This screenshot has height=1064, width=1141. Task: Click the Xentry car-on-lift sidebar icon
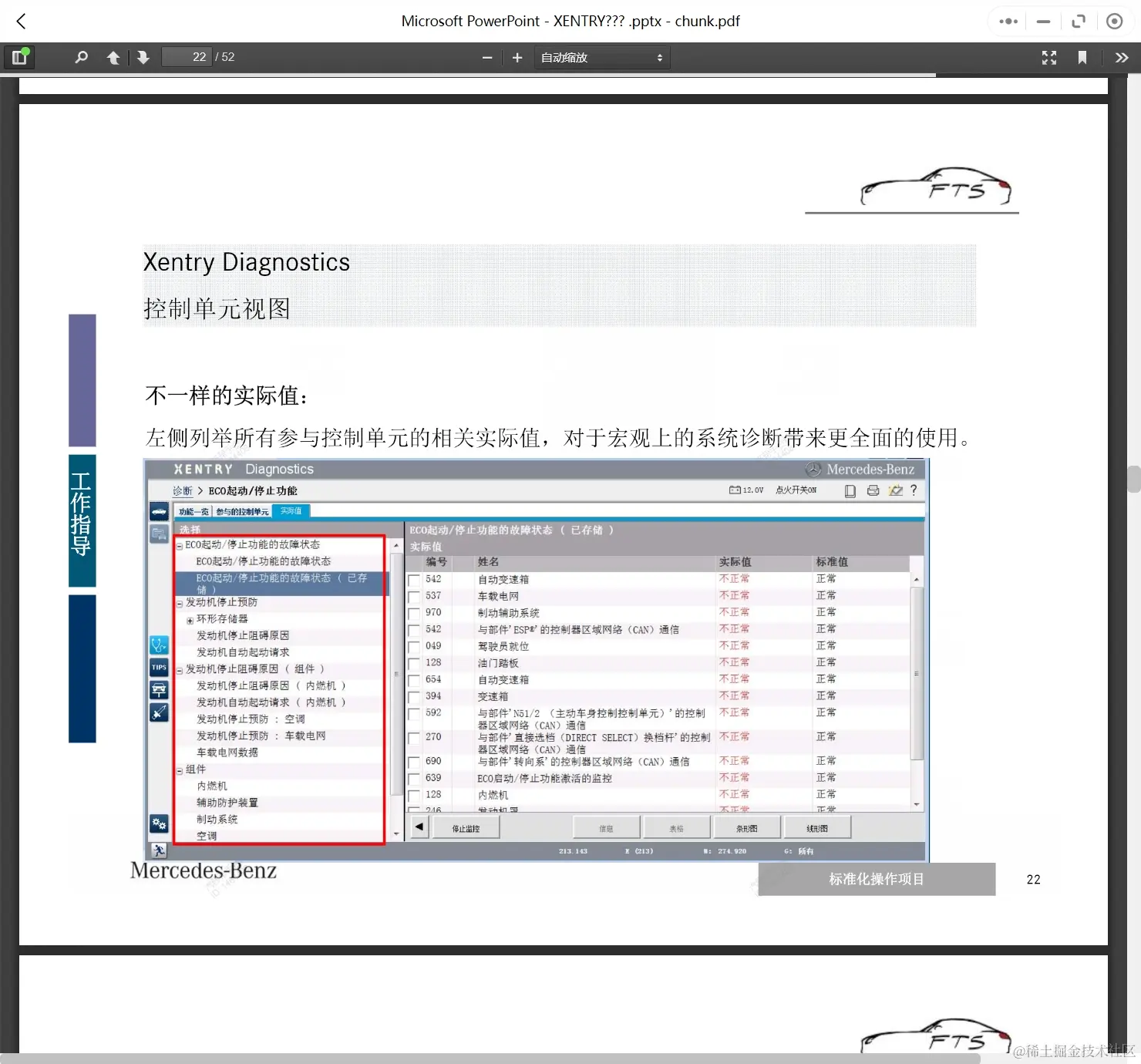tap(159, 689)
